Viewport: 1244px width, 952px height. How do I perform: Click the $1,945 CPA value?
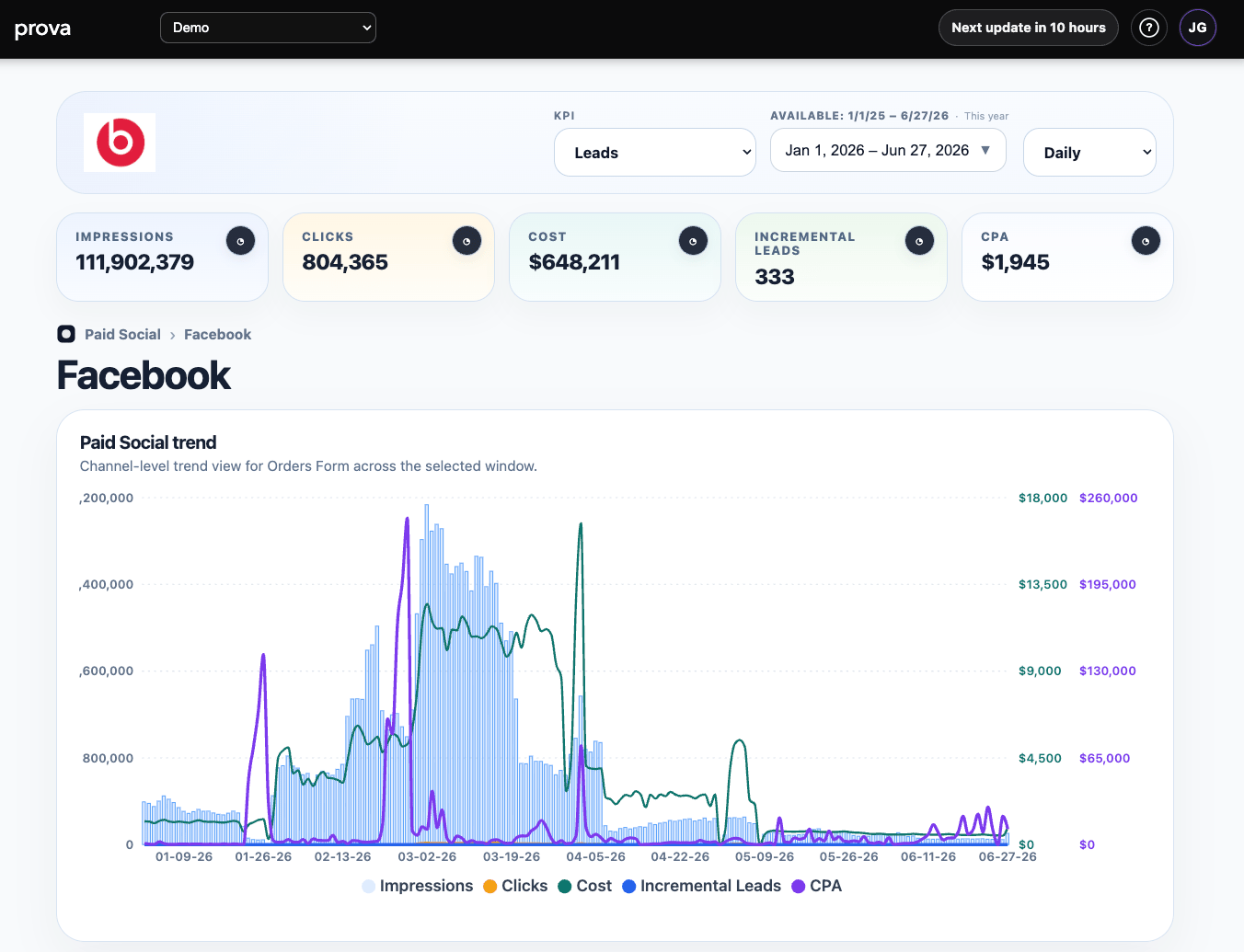[x=1015, y=262]
